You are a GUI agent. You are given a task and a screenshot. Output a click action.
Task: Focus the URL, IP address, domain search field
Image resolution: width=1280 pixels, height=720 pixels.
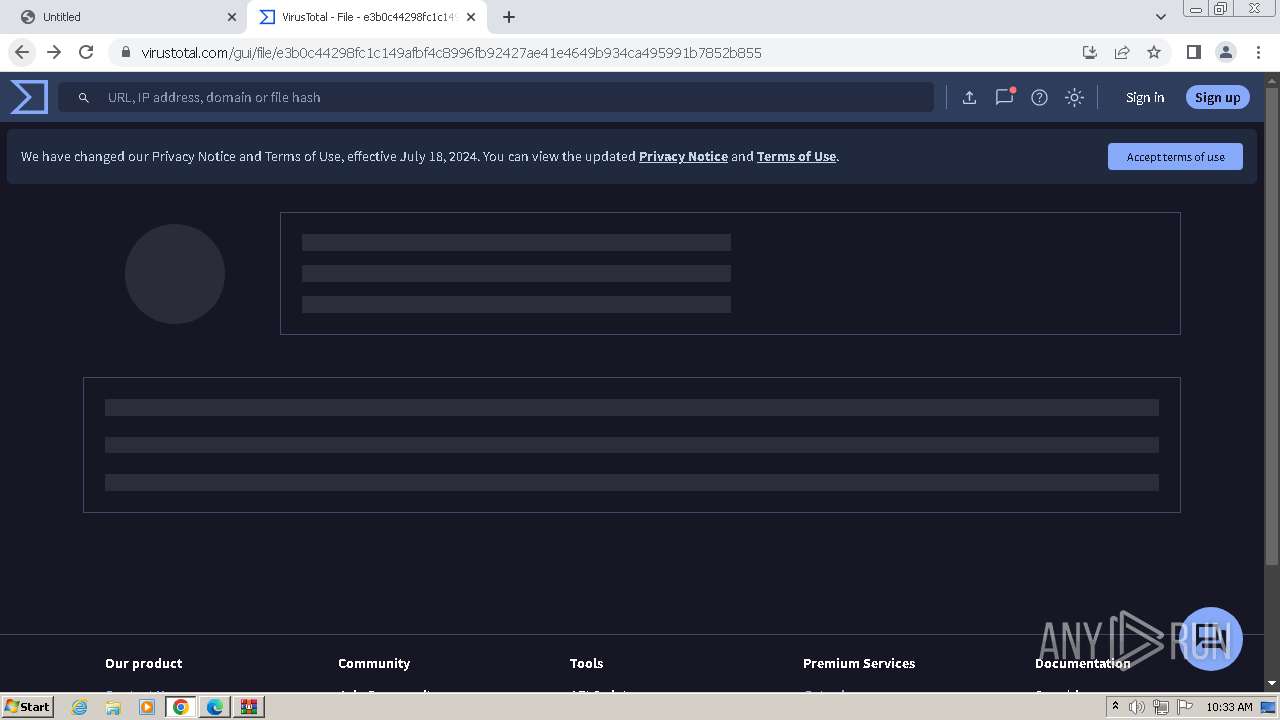pyautogui.click(x=496, y=97)
